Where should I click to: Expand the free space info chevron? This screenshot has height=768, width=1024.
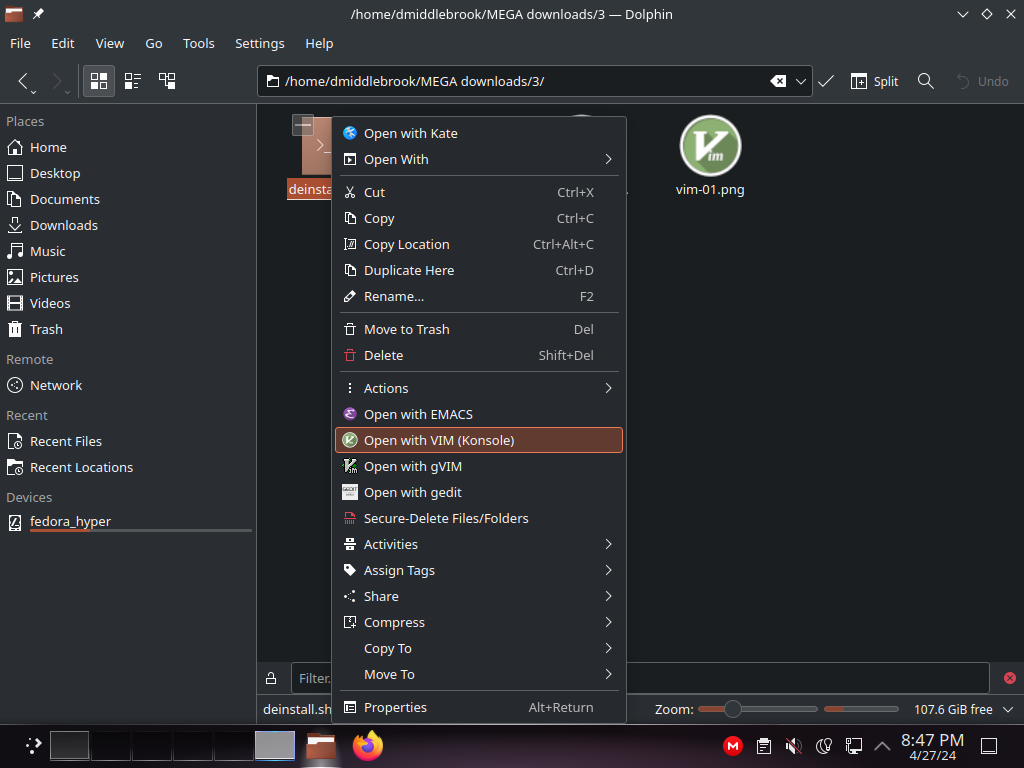point(1008,709)
